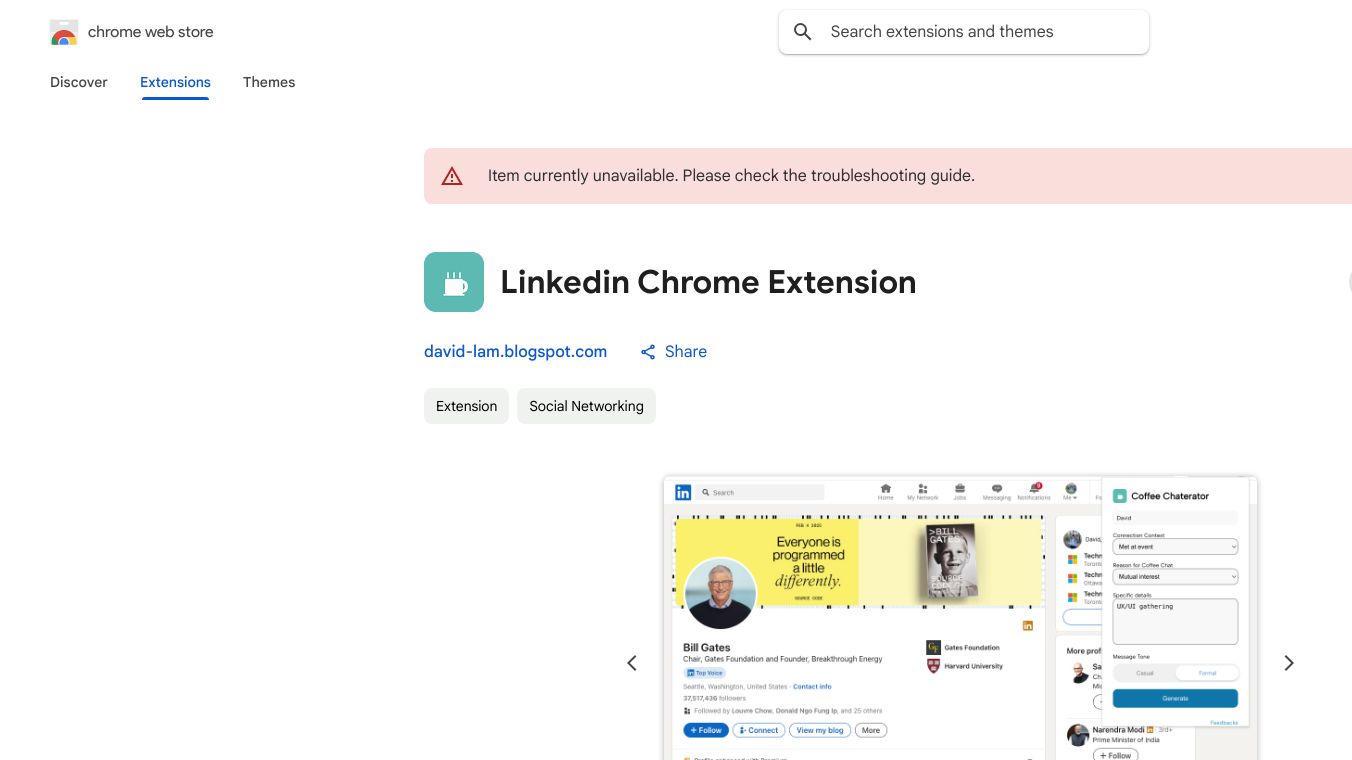Viewport: 1352px width, 760px height.
Task: Select the Formal message tone option
Action: coord(1207,673)
